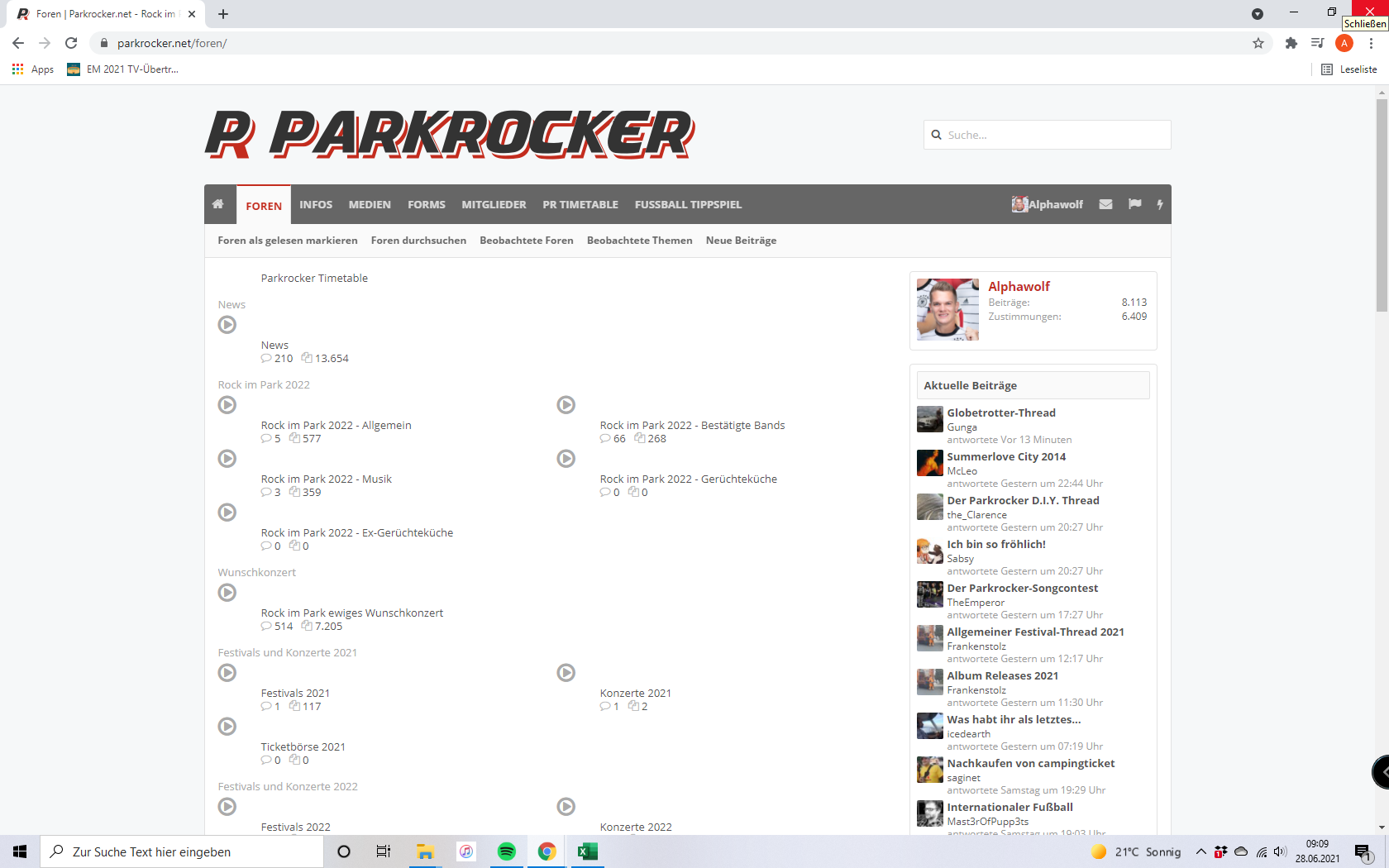Open iTunes from the taskbar
The width and height of the screenshot is (1389, 868).
click(x=466, y=851)
